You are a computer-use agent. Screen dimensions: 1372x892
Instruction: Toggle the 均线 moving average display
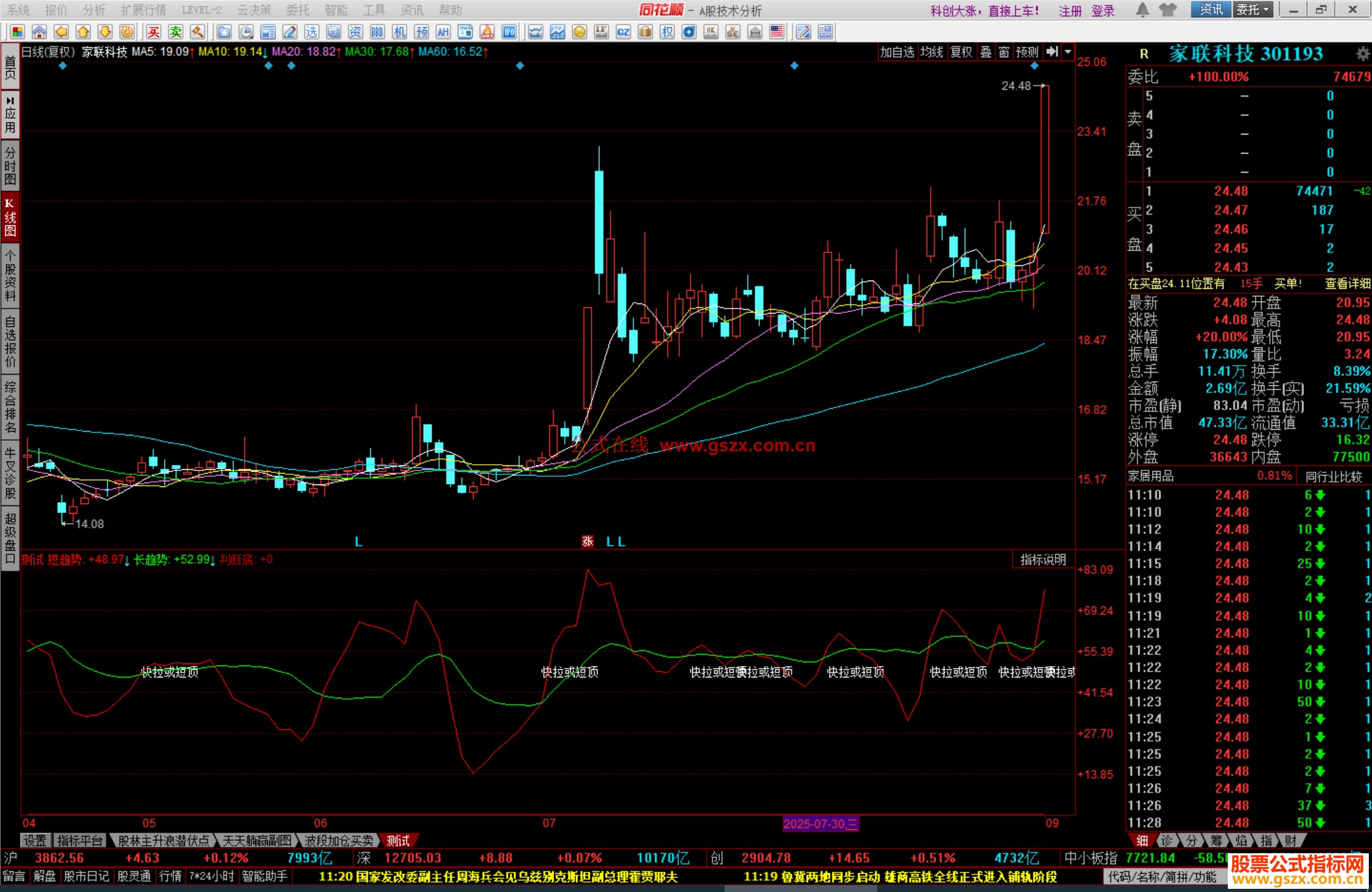click(932, 52)
